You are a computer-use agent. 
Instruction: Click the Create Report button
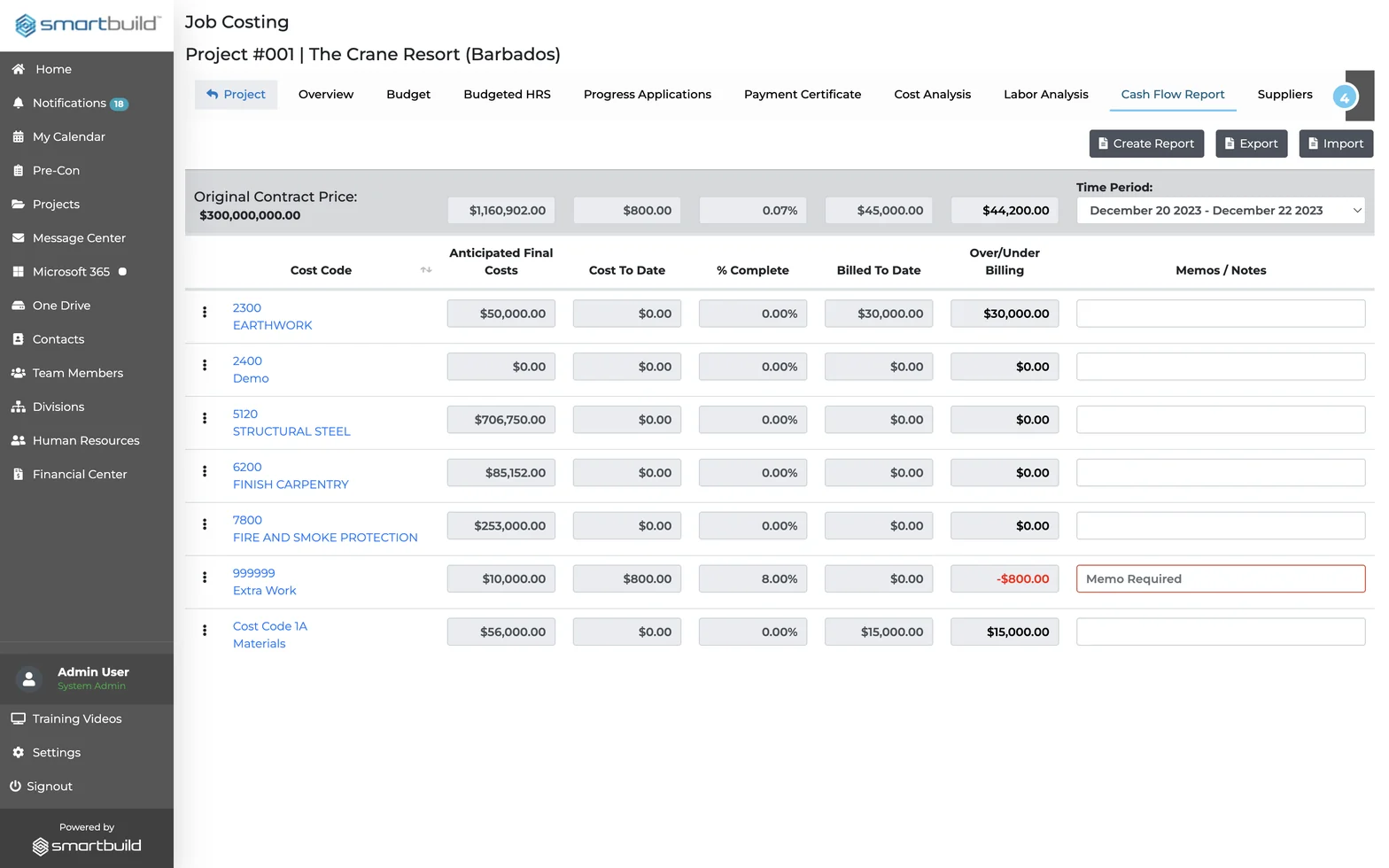1146,143
